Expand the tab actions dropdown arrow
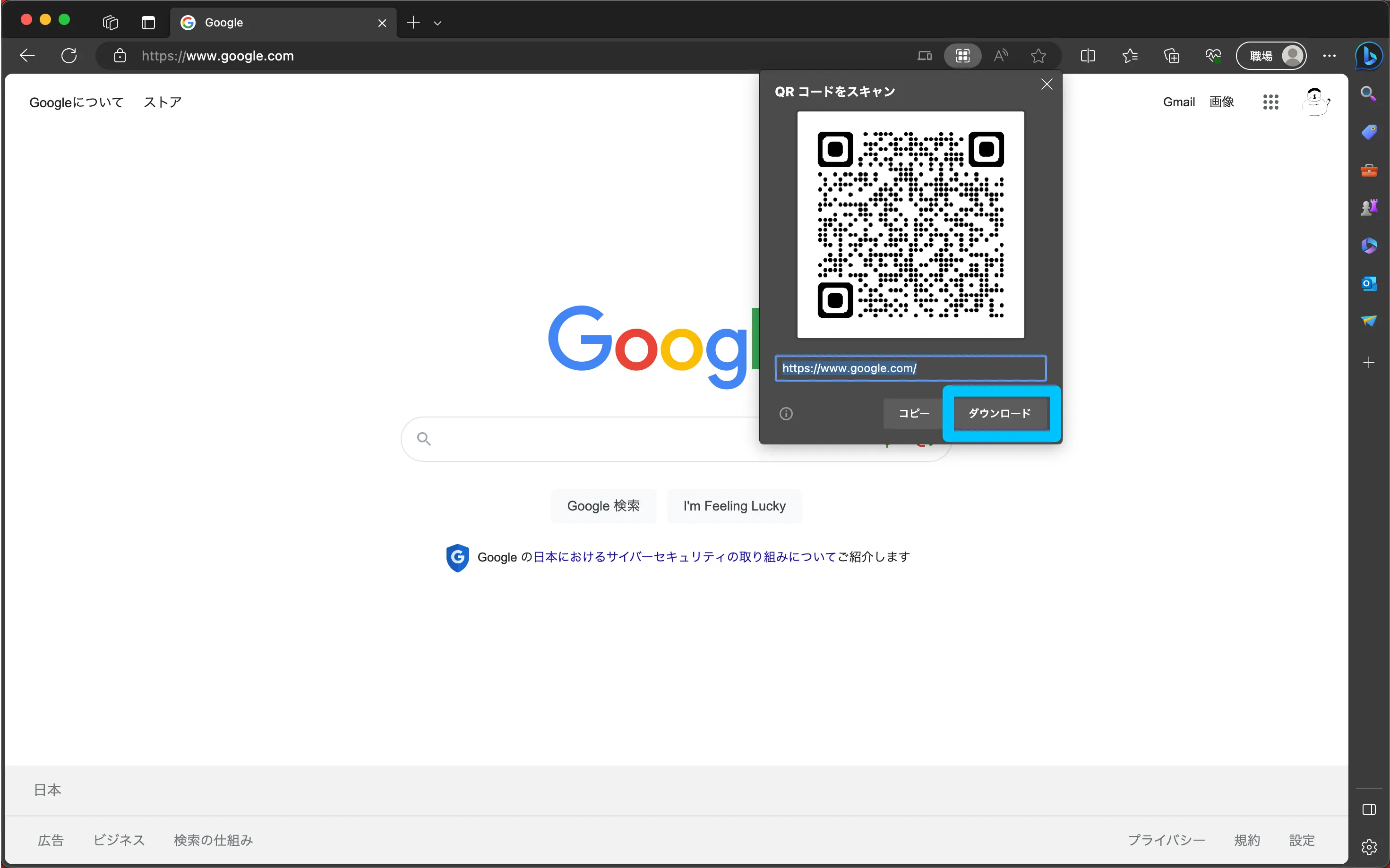The image size is (1390, 868). [438, 23]
